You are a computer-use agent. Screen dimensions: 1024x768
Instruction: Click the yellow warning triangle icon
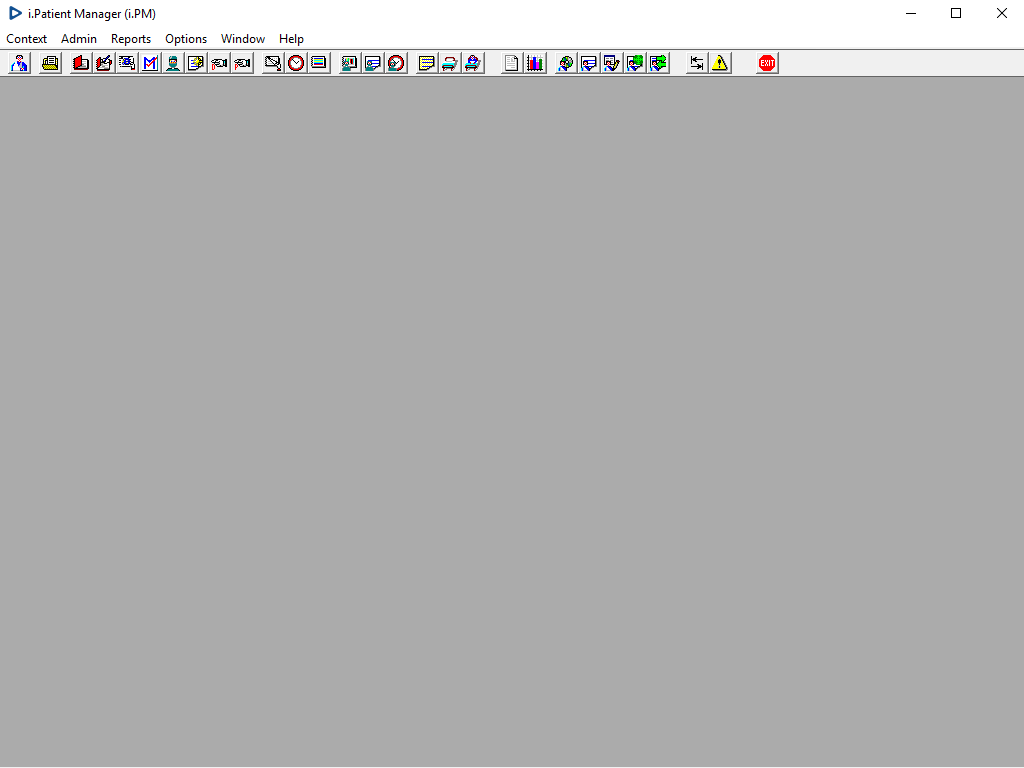pos(720,63)
